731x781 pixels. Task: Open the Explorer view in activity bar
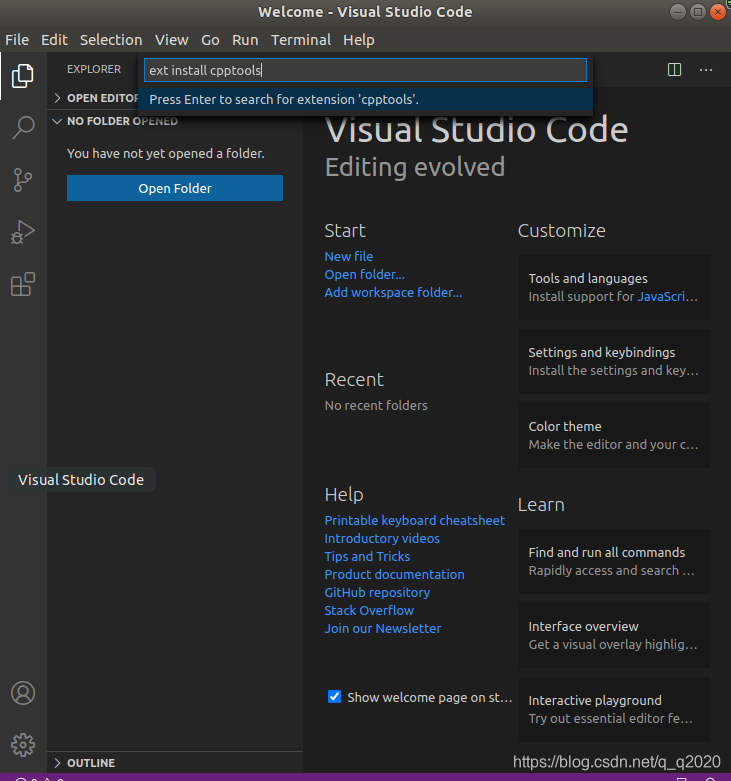23,76
